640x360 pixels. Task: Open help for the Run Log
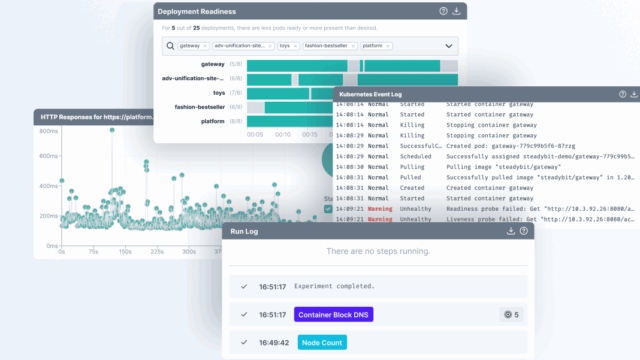524,231
